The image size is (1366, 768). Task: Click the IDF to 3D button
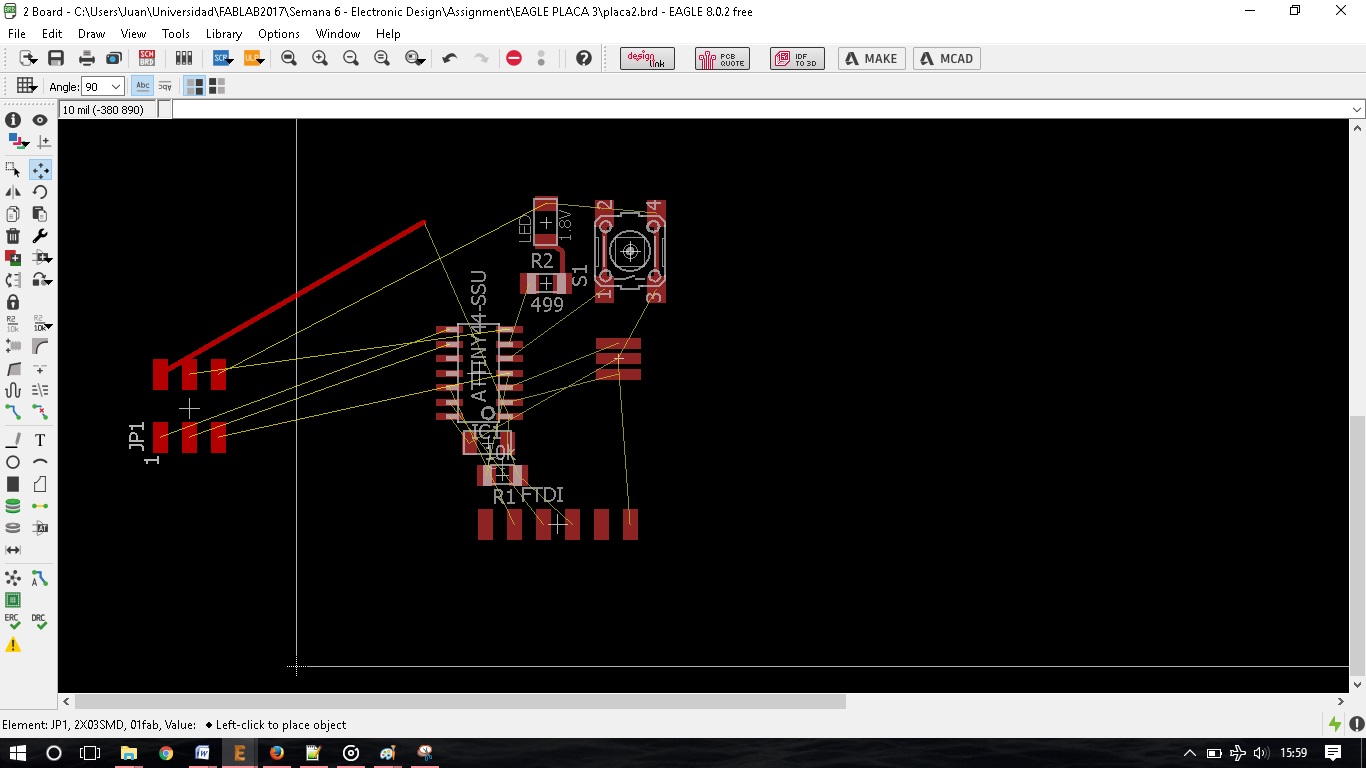pos(797,58)
